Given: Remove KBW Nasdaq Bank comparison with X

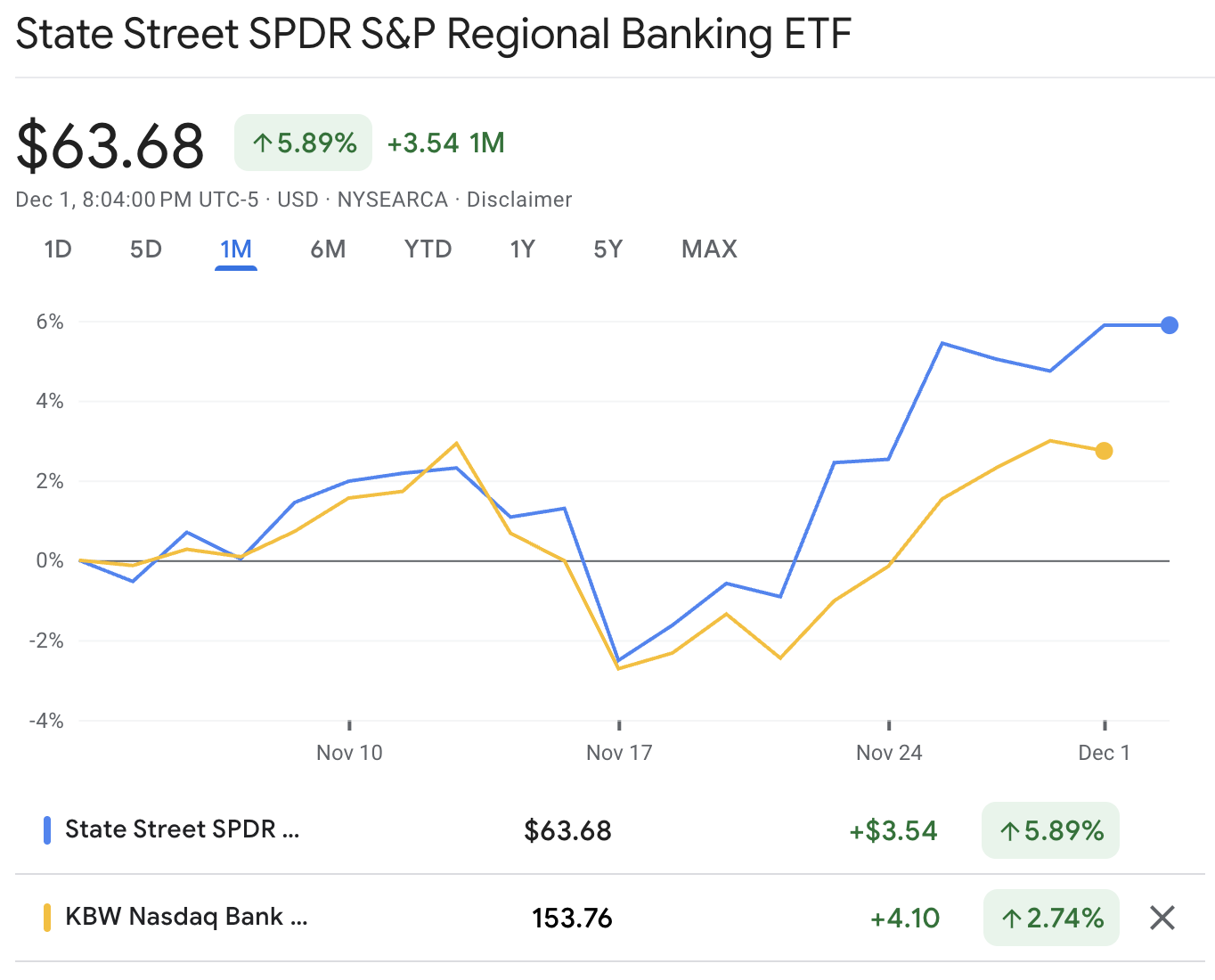Looking at the screenshot, I should [1162, 918].
